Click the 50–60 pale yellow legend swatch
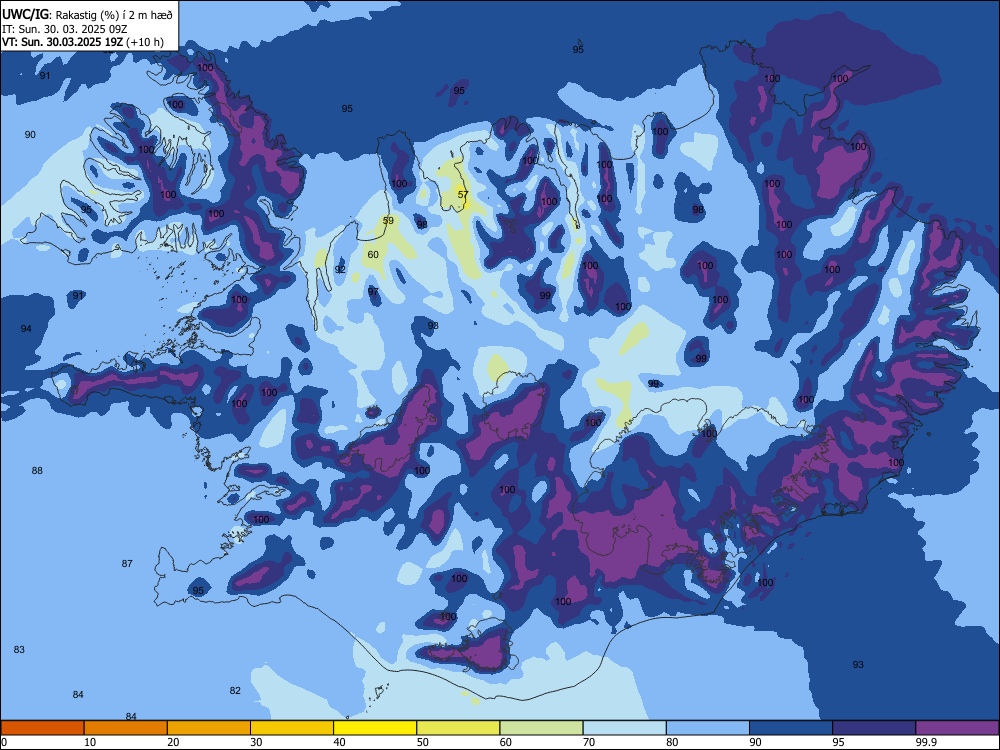Image resolution: width=1000 pixels, height=750 pixels. (458, 728)
